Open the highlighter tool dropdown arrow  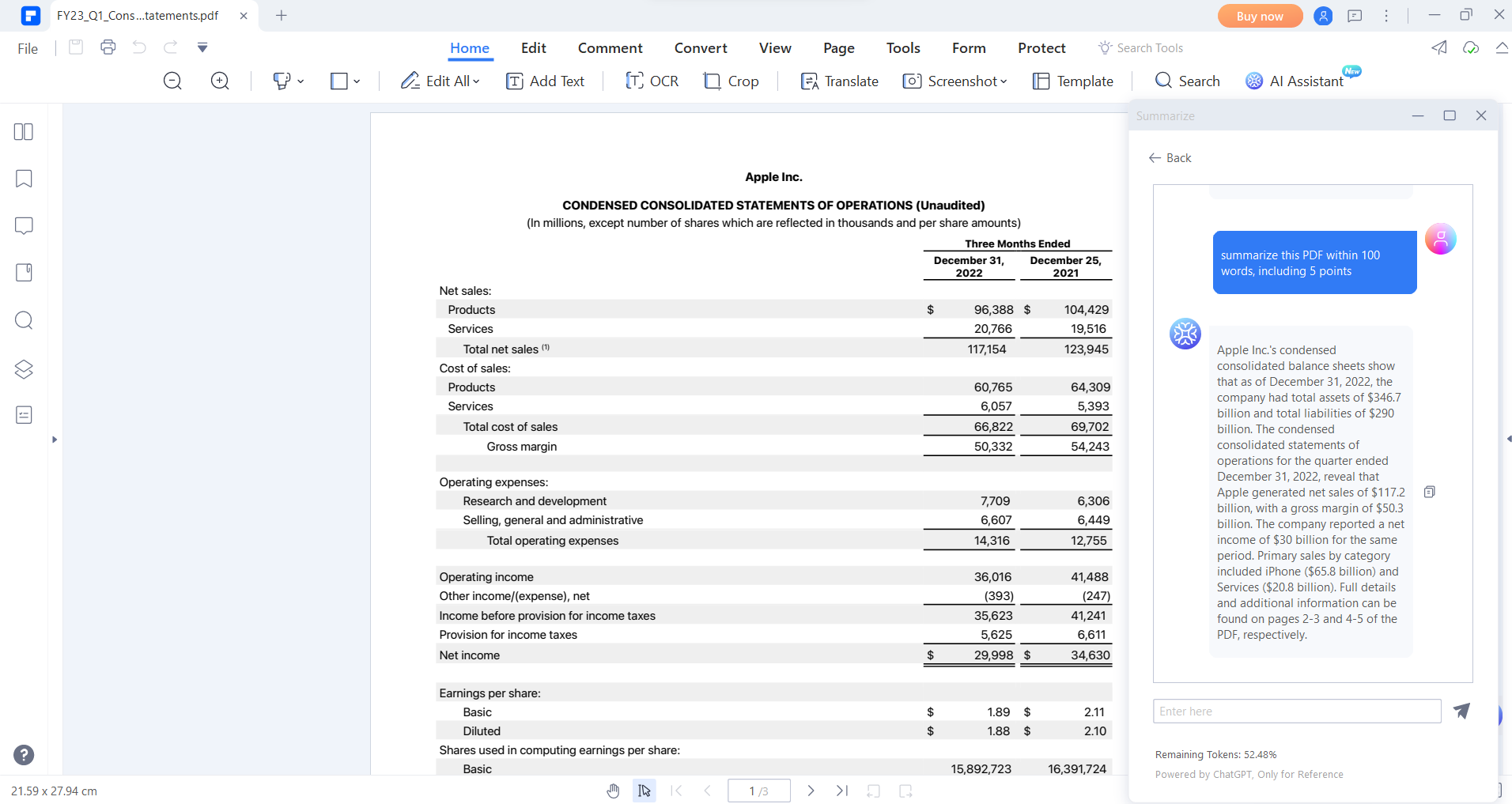pyautogui.click(x=301, y=81)
